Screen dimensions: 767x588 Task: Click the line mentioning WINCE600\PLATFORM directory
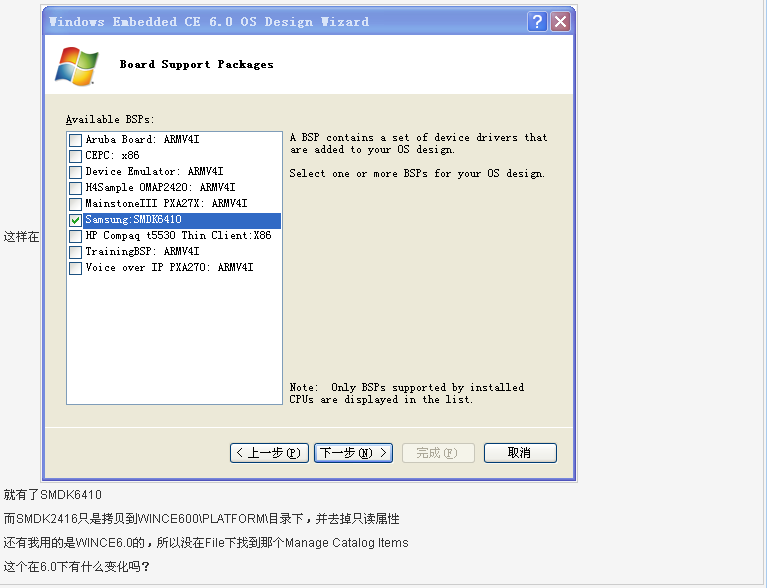tap(202, 519)
